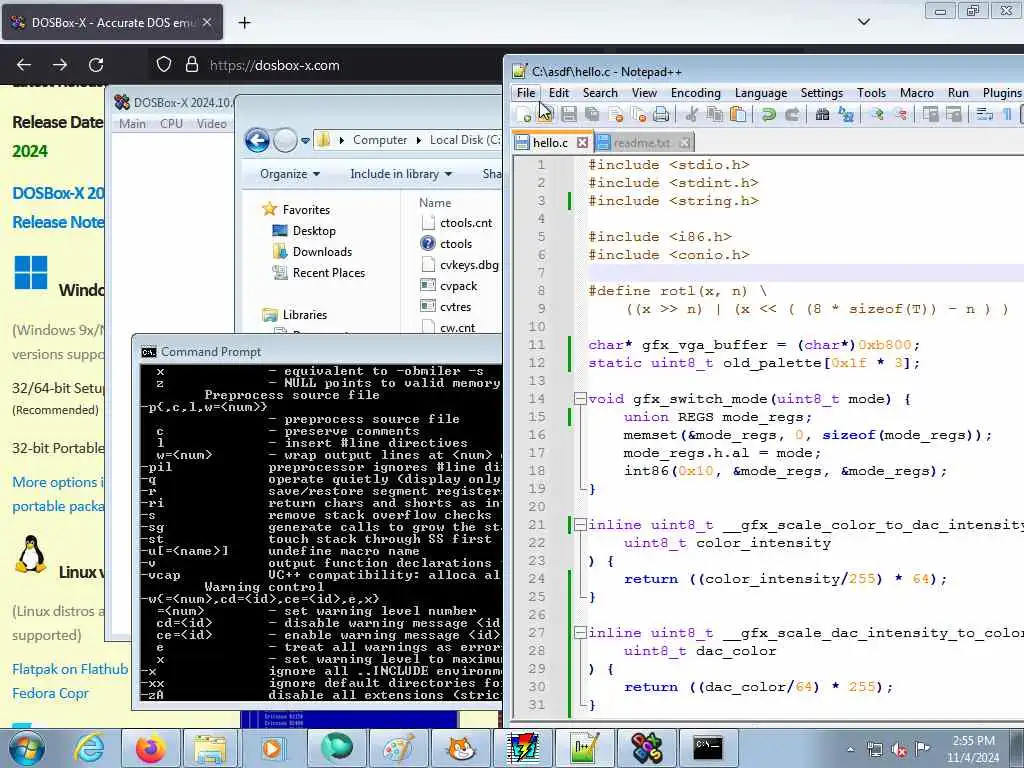Show hidden tray icons arrow
The height and width of the screenshot is (768, 1024).
tap(850, 750)
